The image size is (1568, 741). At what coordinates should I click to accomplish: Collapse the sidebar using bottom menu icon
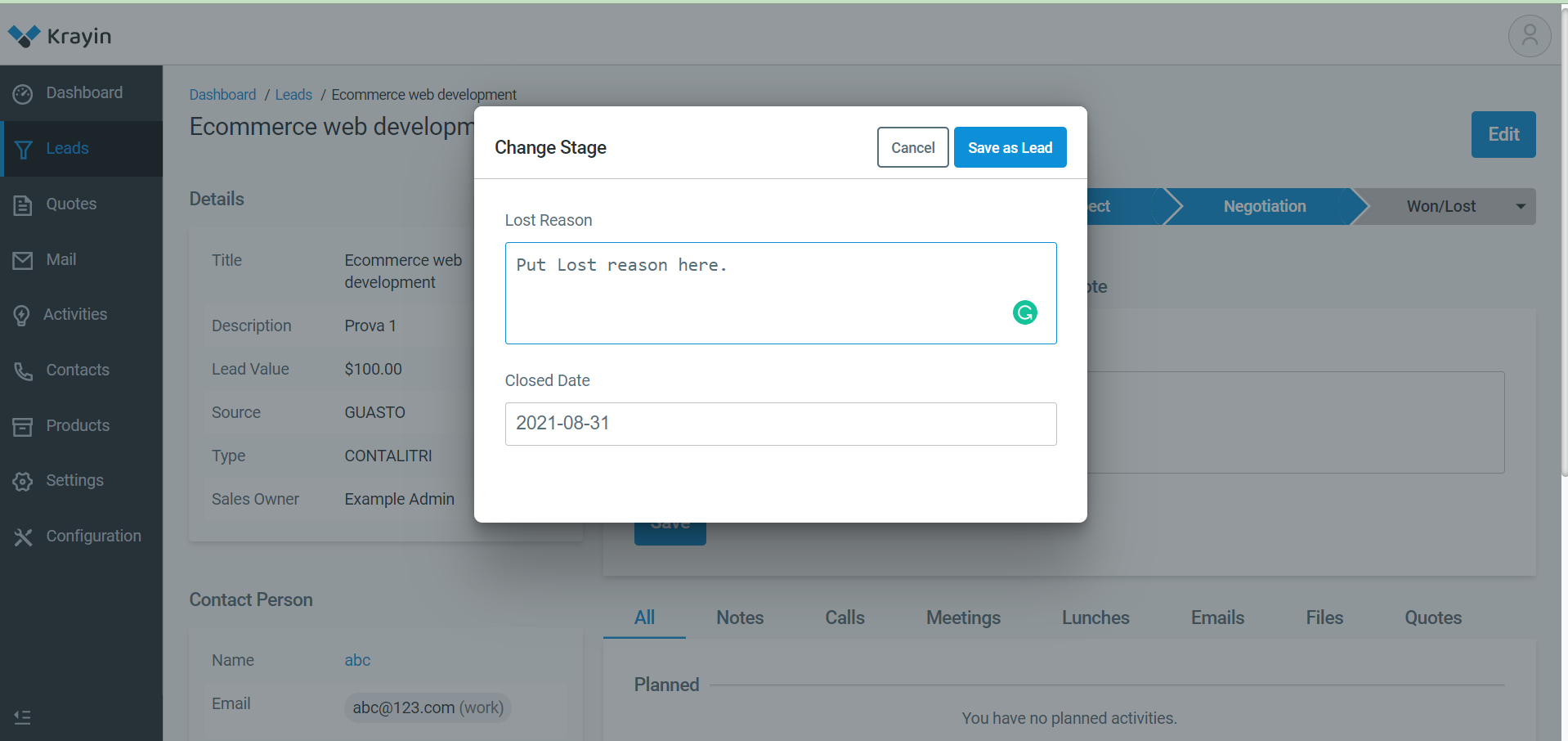(23, 717)
